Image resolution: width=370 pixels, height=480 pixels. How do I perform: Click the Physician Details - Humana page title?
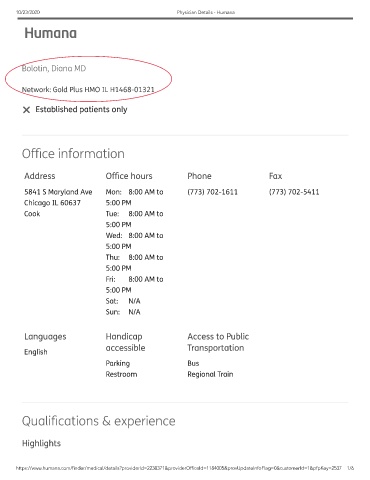coord(206,12)
